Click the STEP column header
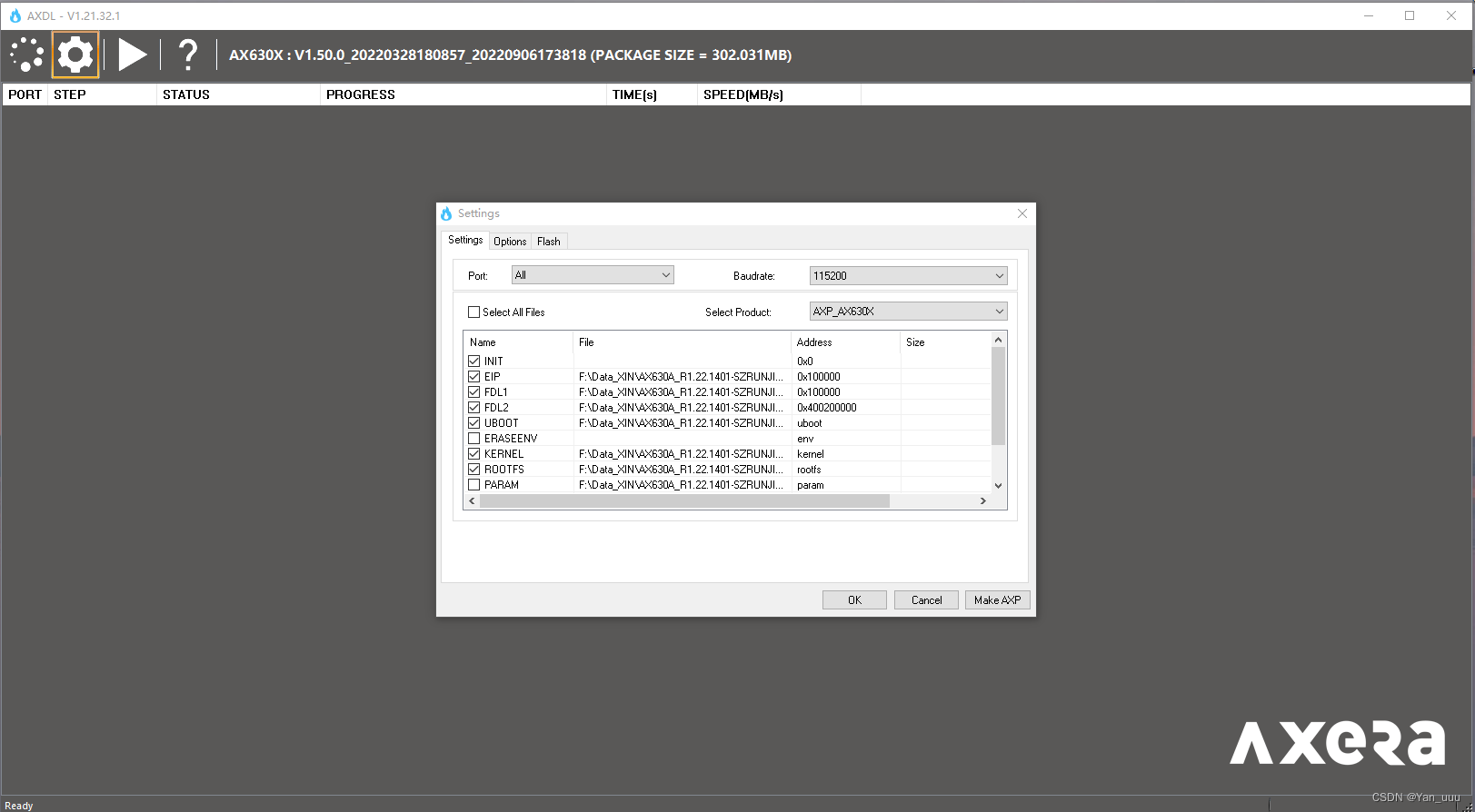1475x812 pixels. tap(102, 94)
